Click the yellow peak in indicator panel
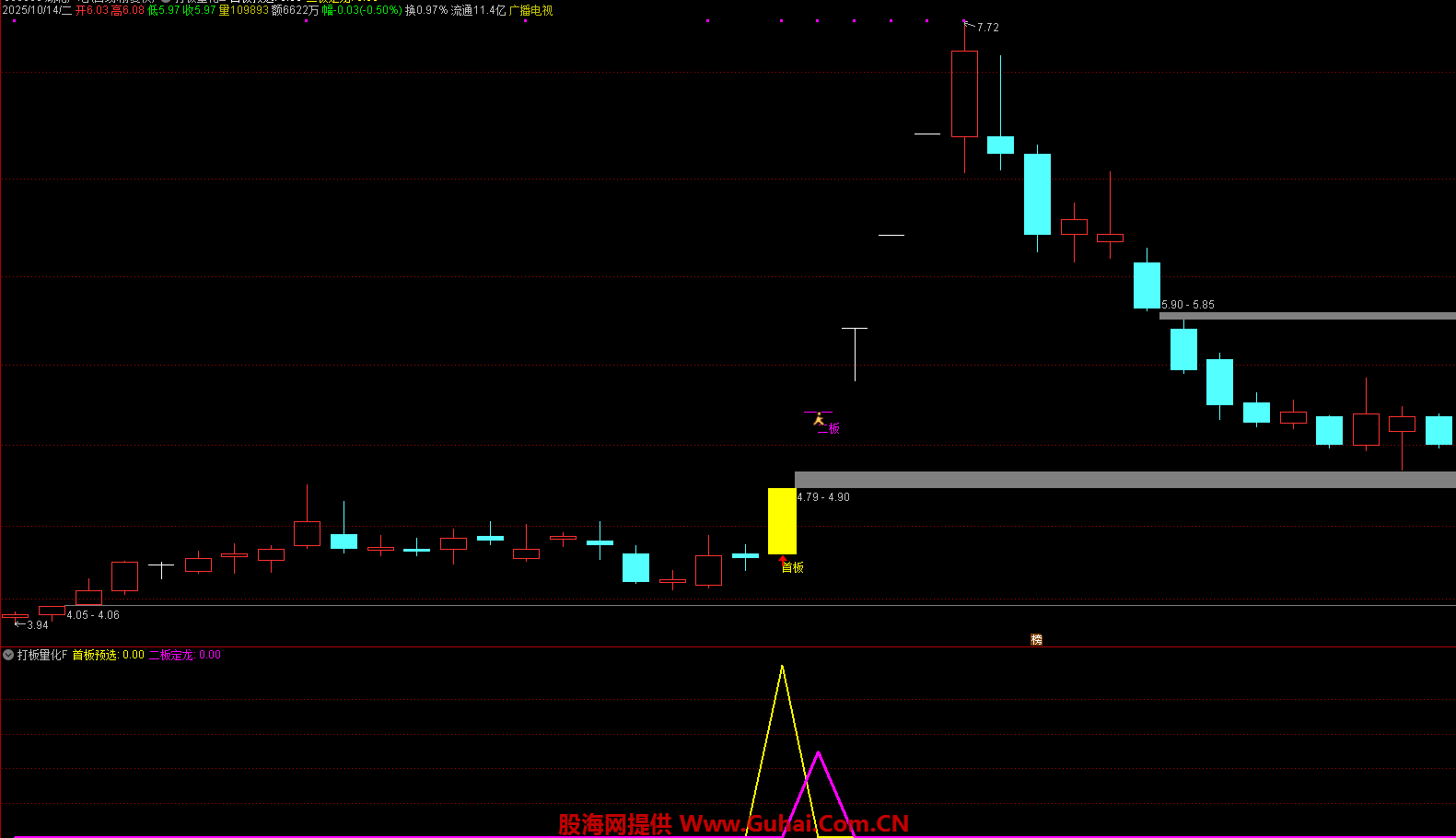The image size is (1456, 838). 782,668
